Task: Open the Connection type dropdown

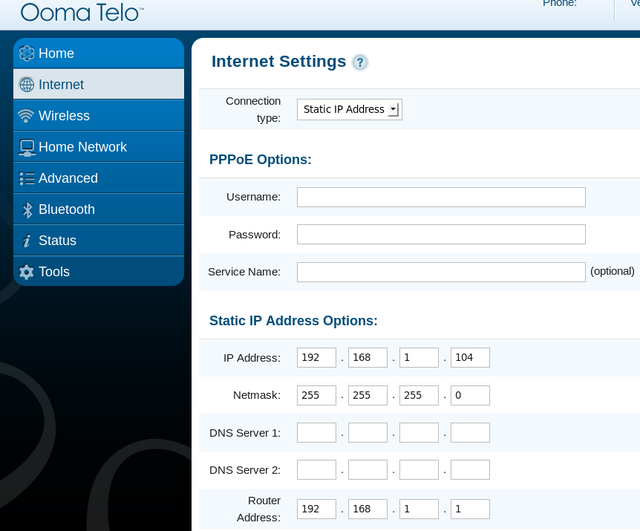Action: [x=349, y=109]
